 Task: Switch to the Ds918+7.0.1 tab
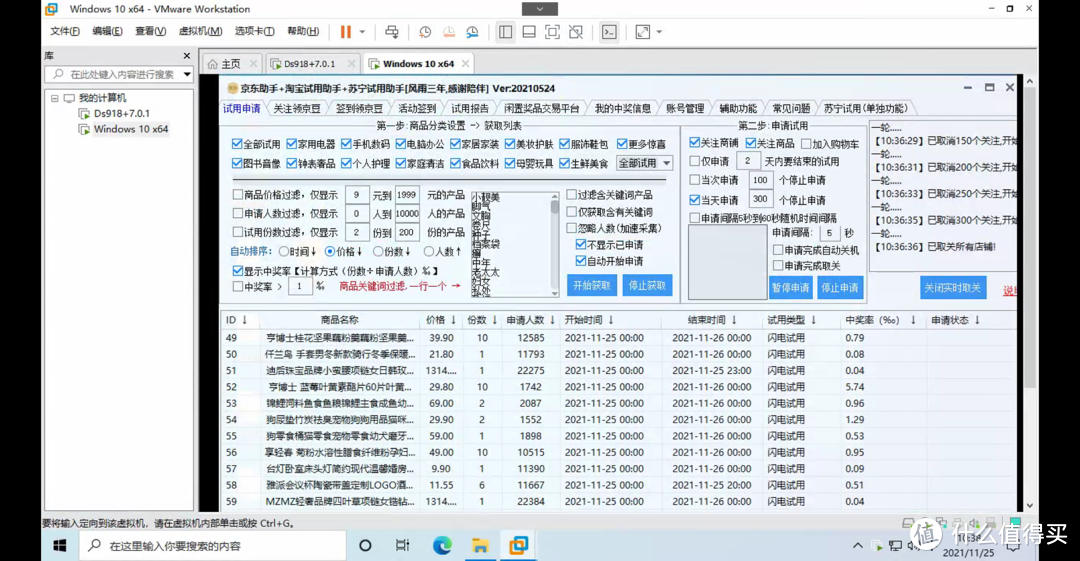pyautogui.click(x=309, y=63)
